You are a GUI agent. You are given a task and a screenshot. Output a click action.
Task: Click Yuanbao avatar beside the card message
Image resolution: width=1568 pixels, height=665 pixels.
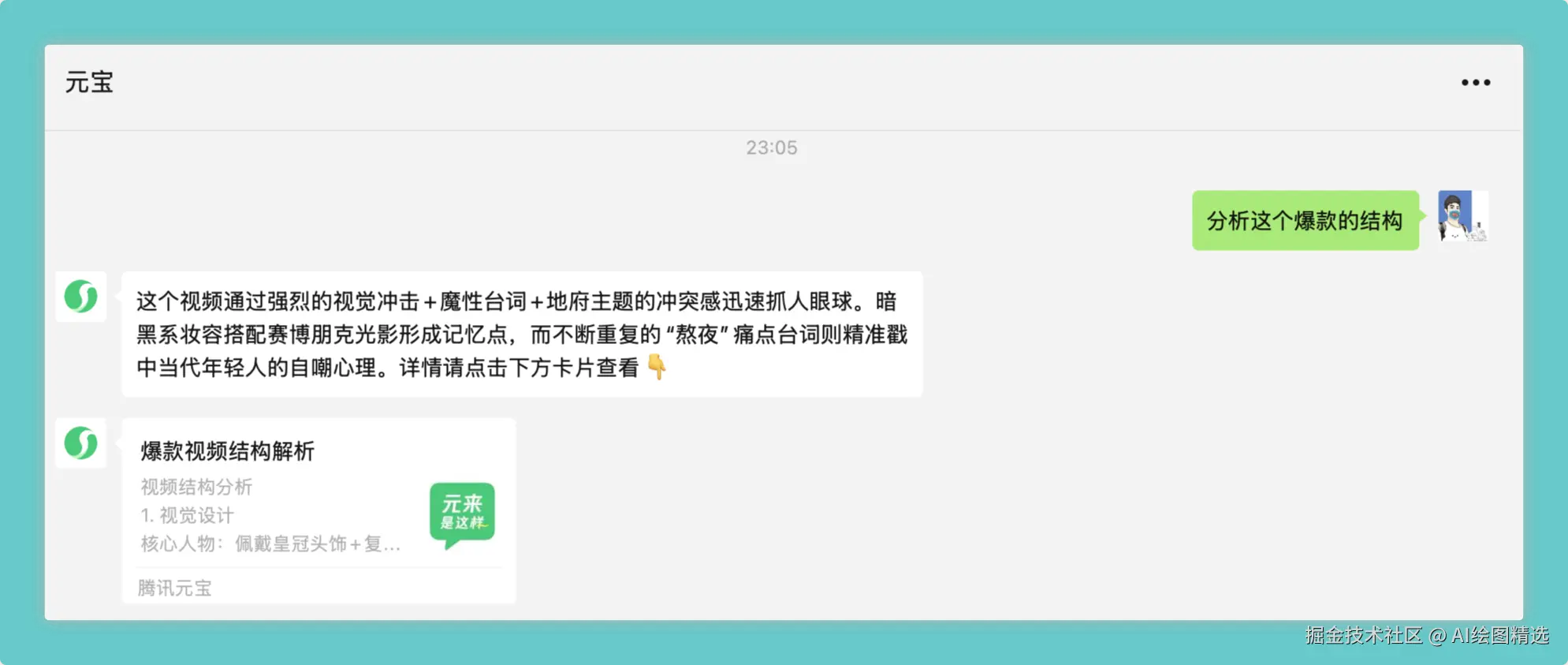click(x=81, y=443)
